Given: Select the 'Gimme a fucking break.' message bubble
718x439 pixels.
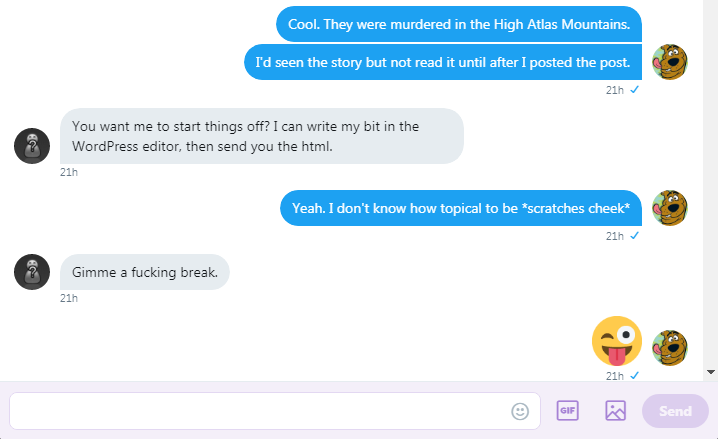Looking at the screenshot, I should (x=145, y=271).
